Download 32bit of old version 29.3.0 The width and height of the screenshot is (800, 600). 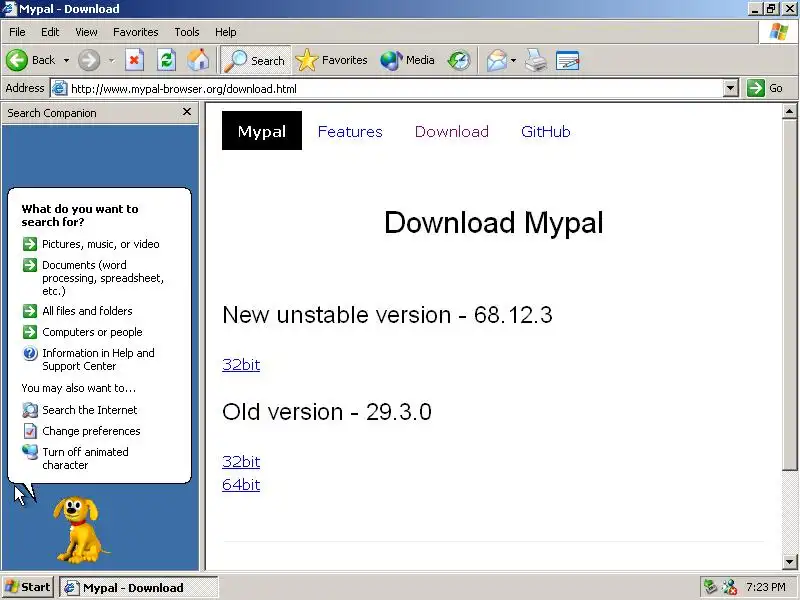coord(241,462)
